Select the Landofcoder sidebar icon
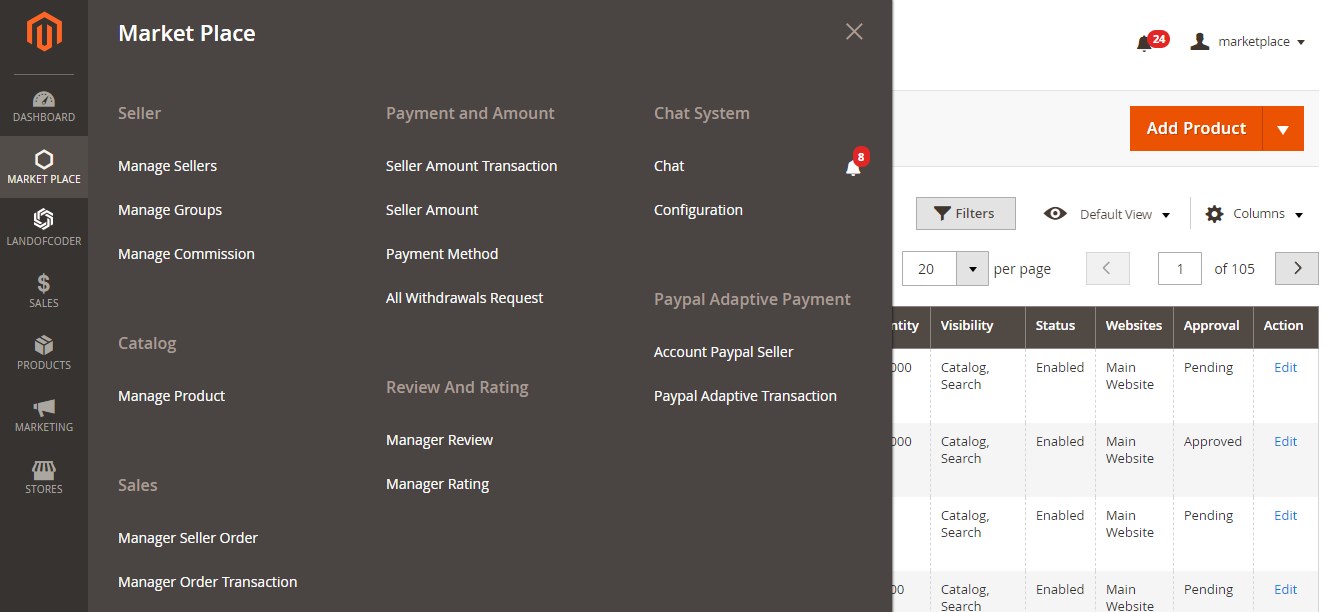 (44, 220)
